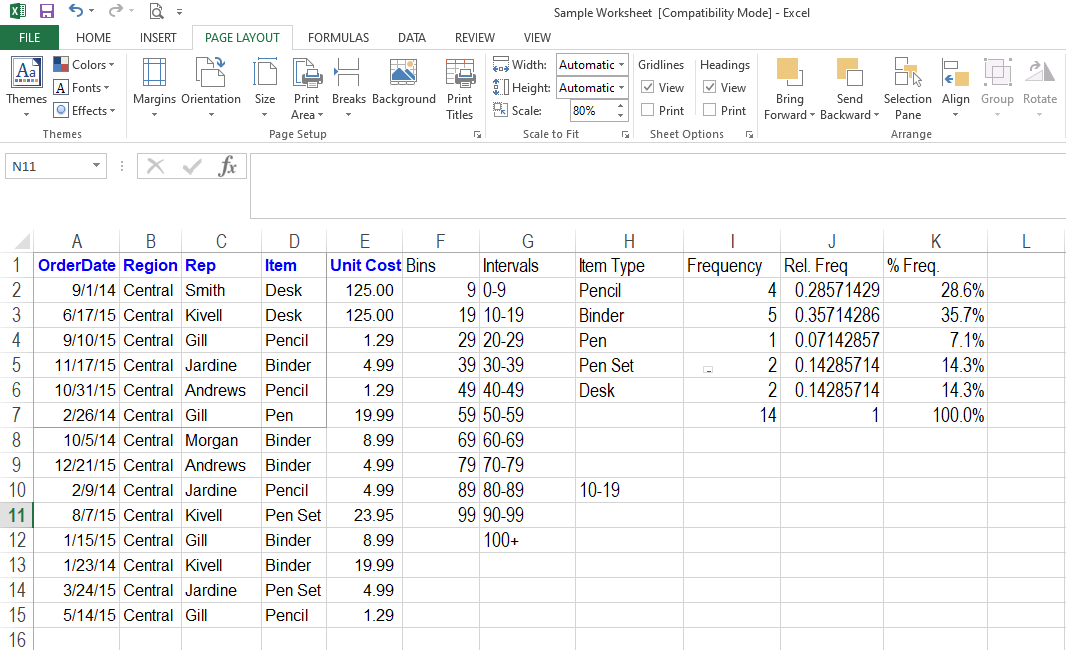This screenshot has height=650, width=1066.
Task: Click the Save icon in quick access toolbar
Action: tap(46, 12)
